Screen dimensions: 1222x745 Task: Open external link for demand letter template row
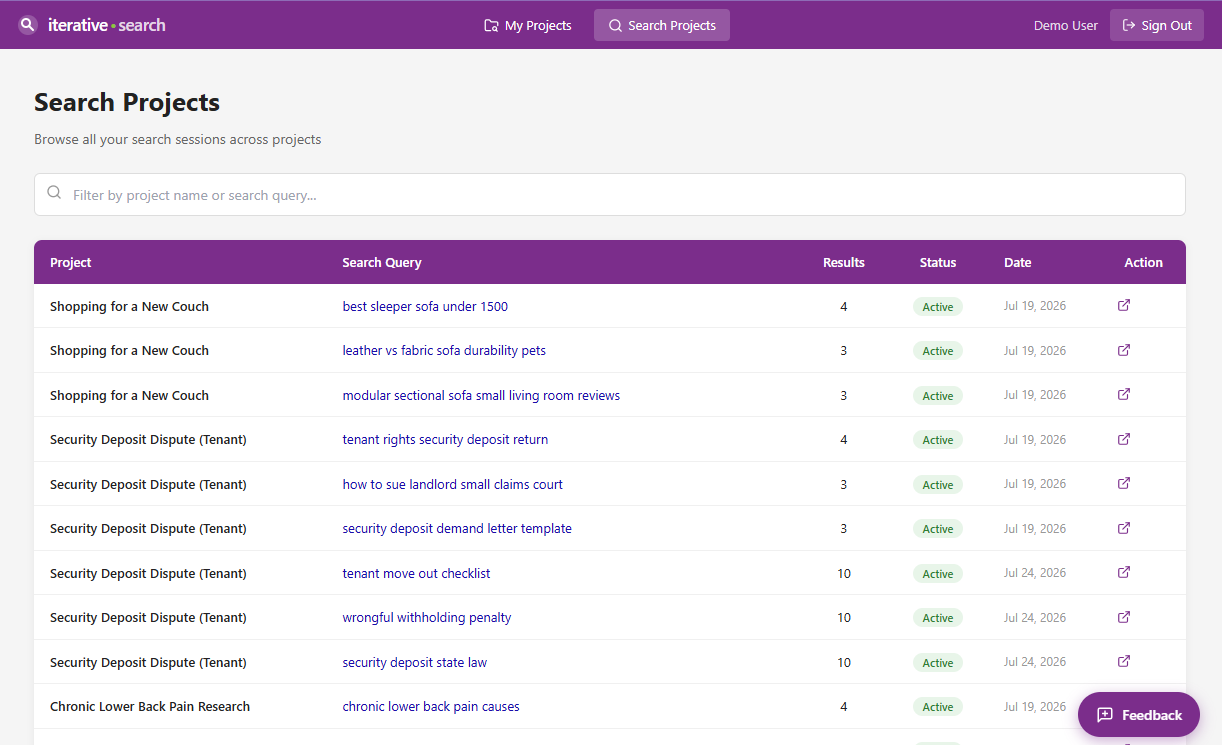click(x=1124, y=528)
